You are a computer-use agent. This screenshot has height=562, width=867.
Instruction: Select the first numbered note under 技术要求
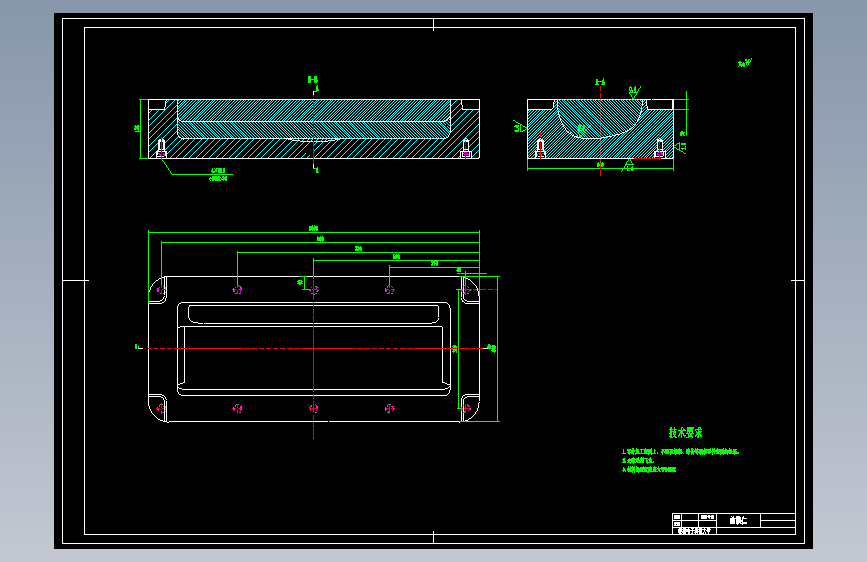(x=680, y=452)
